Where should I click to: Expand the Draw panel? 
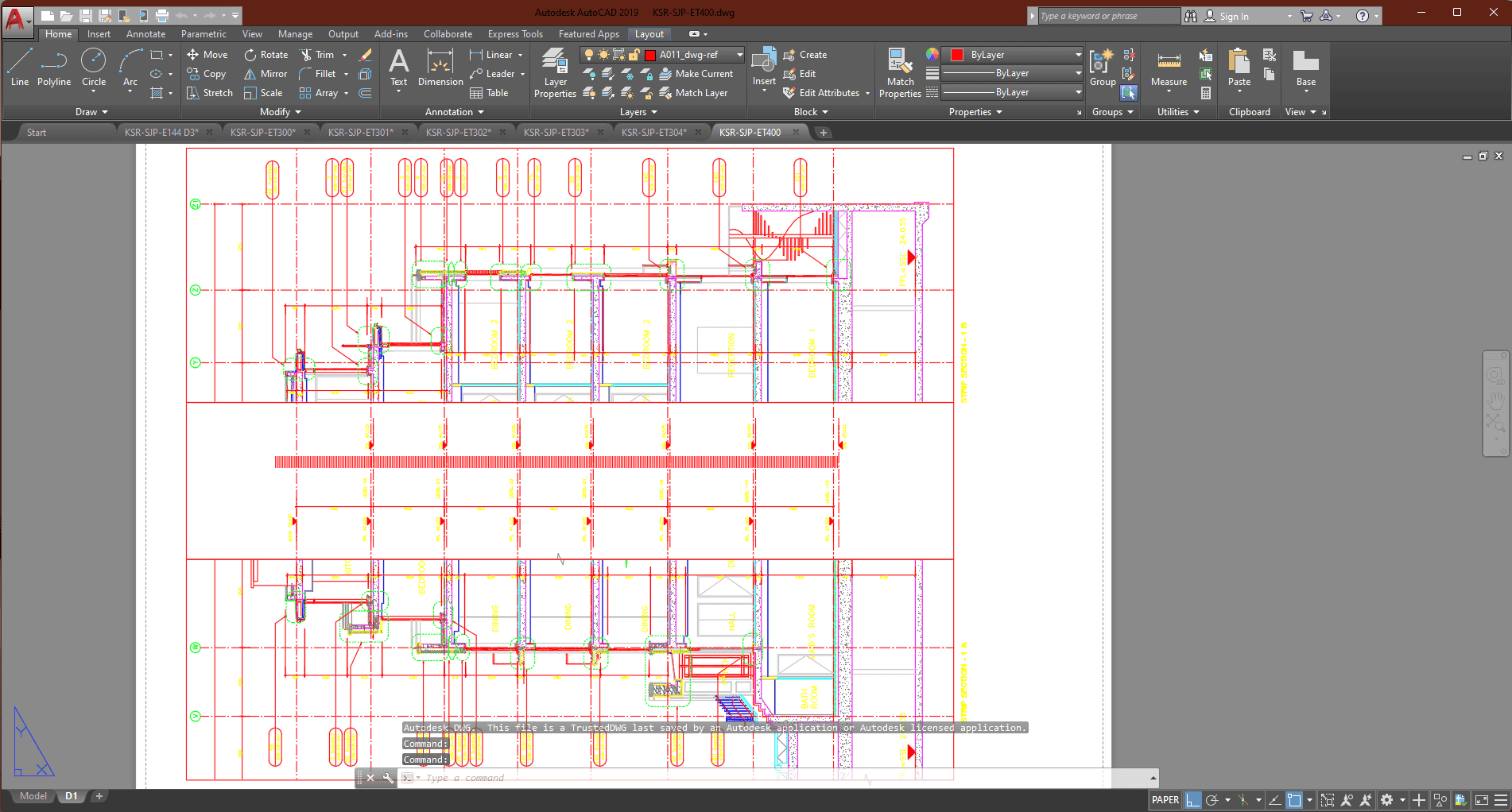click(91, 112)
